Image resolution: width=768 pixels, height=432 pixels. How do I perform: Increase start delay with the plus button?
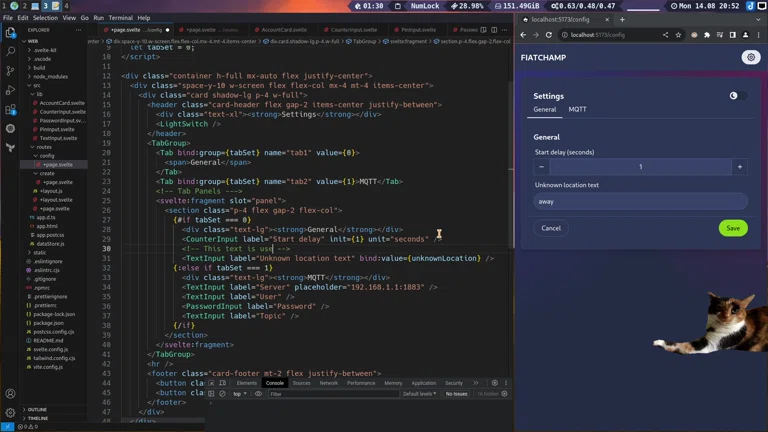click(x=739, y=167)
